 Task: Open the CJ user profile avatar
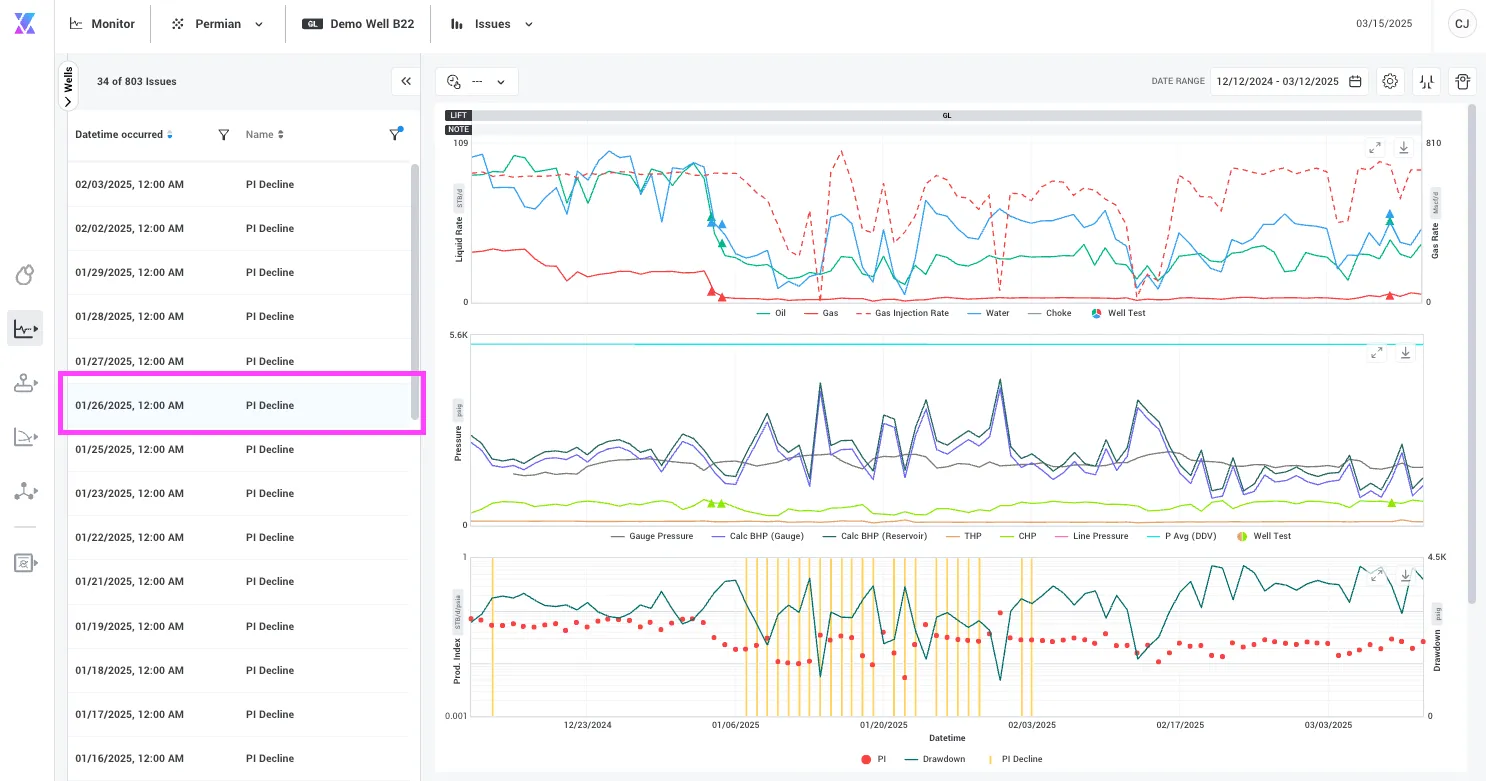[x=1462, y=24]
